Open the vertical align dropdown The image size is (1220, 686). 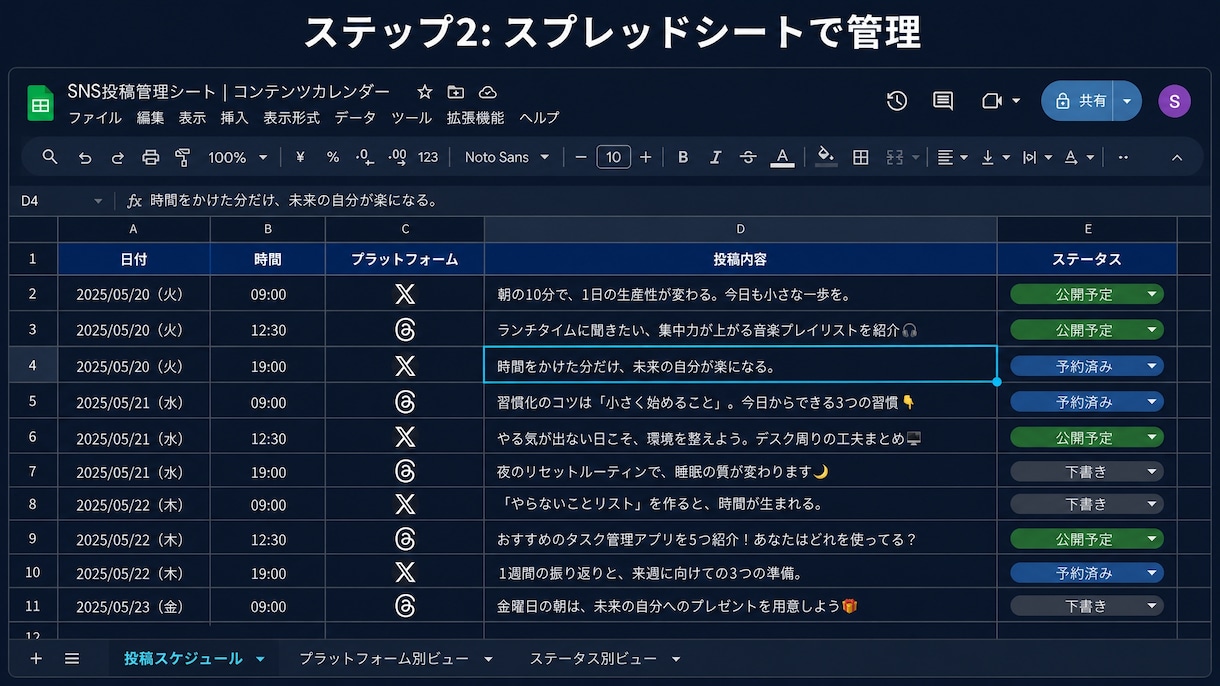click(x=995, y=157)
